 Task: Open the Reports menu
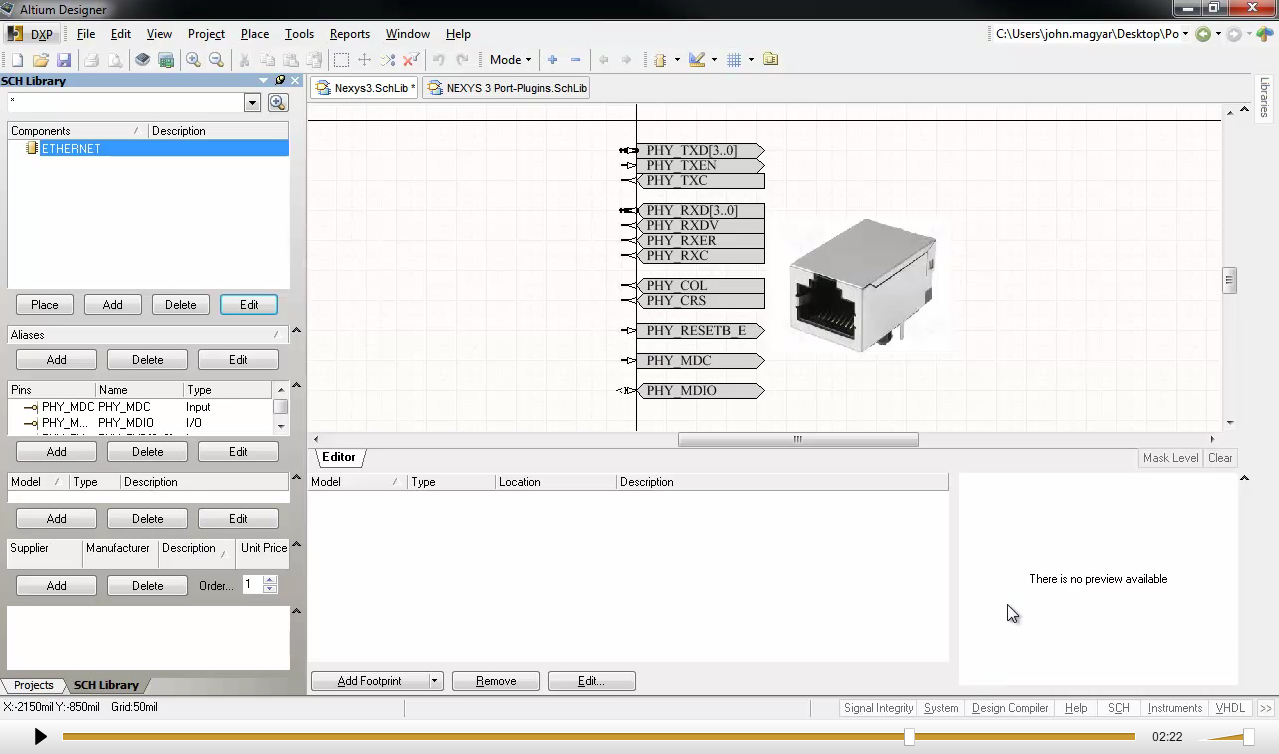click(350, 34)
